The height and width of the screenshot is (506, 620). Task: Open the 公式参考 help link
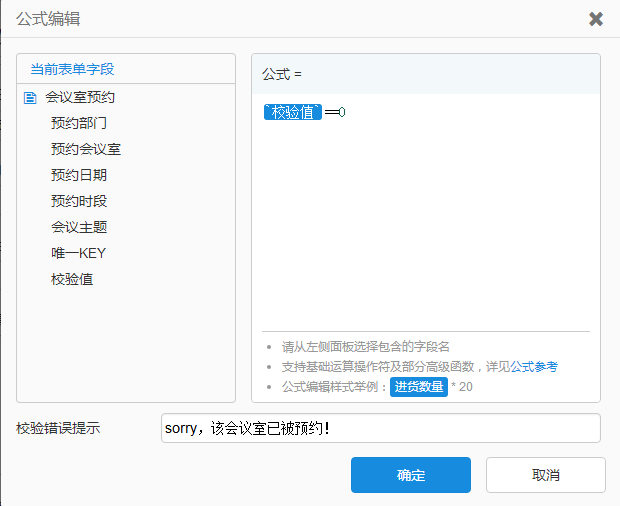tap(534, 367)
